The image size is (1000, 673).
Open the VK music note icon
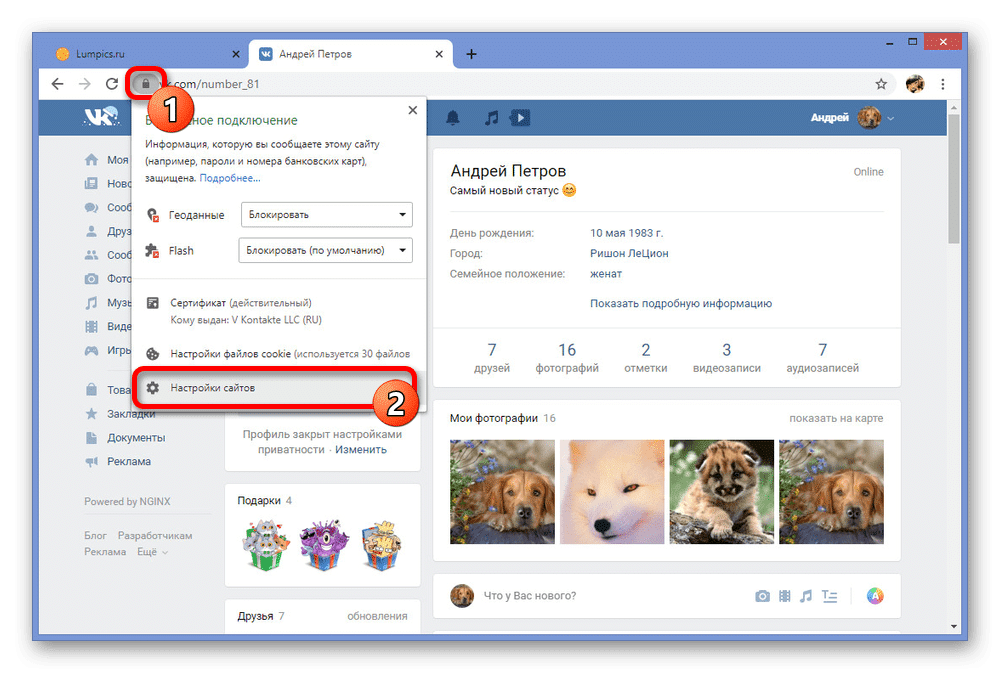click(x=491, y=118)
